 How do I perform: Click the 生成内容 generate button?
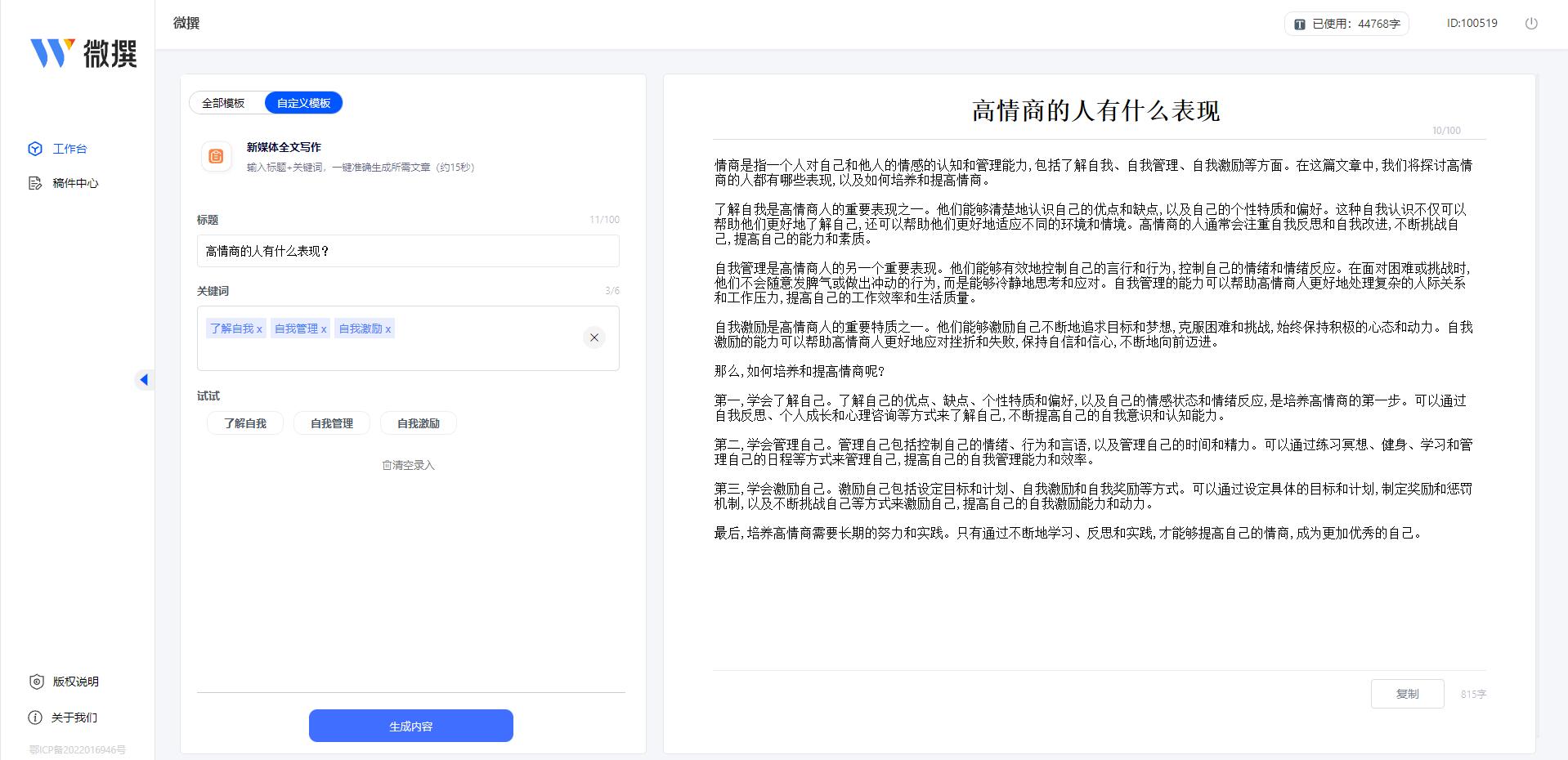coord(410,725)
